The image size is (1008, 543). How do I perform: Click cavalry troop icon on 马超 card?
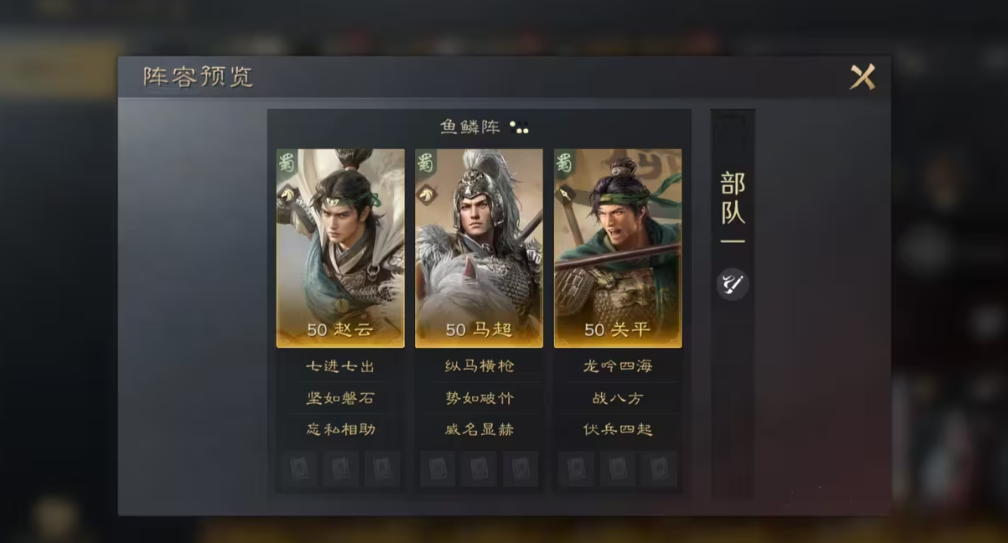tap(426, 193)
